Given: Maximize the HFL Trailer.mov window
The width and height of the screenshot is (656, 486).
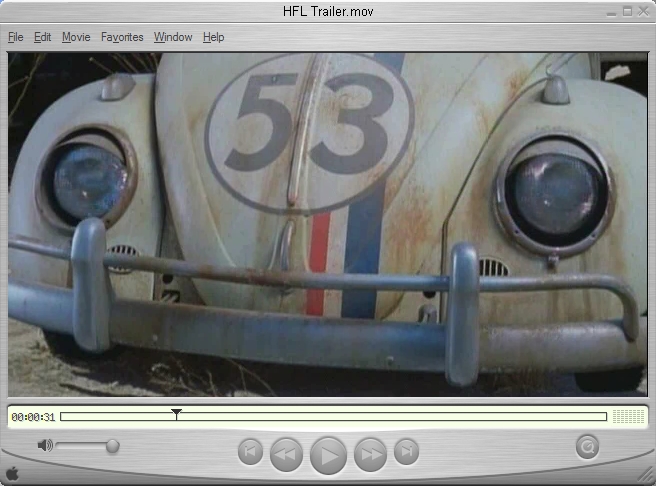Looking at the screenshot, I should 627,12.
